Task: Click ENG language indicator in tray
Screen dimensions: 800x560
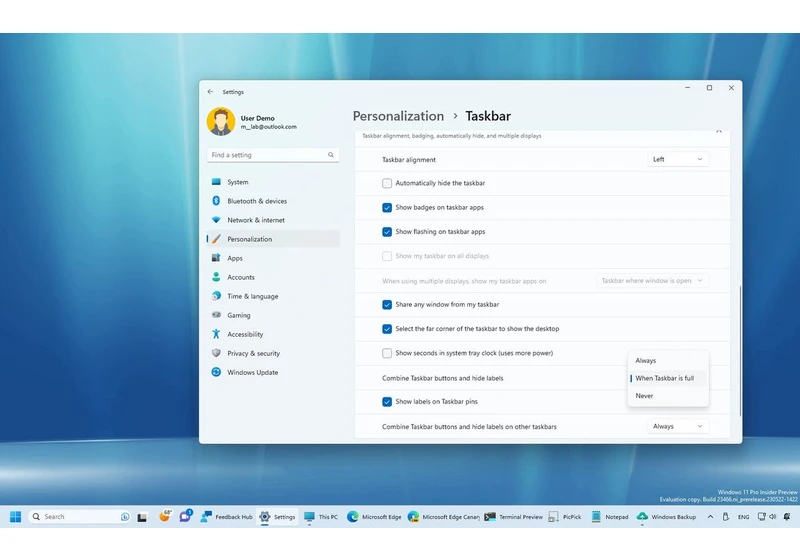Action: click(x=743, y=517)
